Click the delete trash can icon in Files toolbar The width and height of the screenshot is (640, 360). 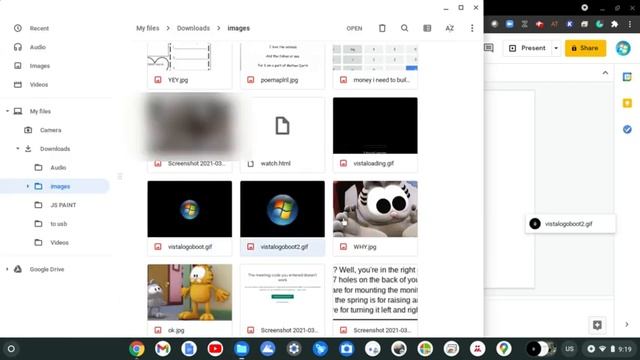382,28
